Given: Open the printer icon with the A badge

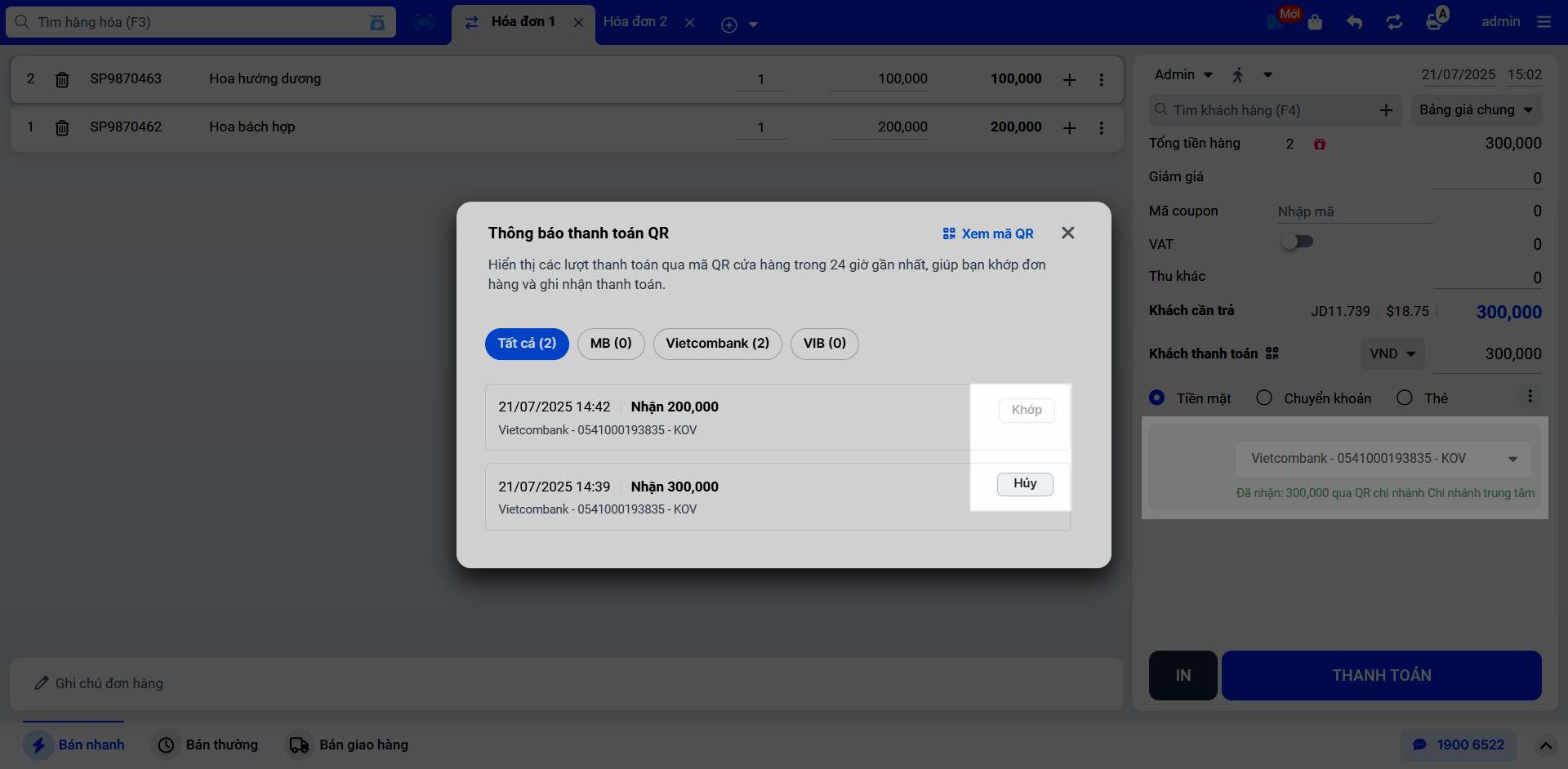Looking at the screenshot, I should (x=1435, y=20).
